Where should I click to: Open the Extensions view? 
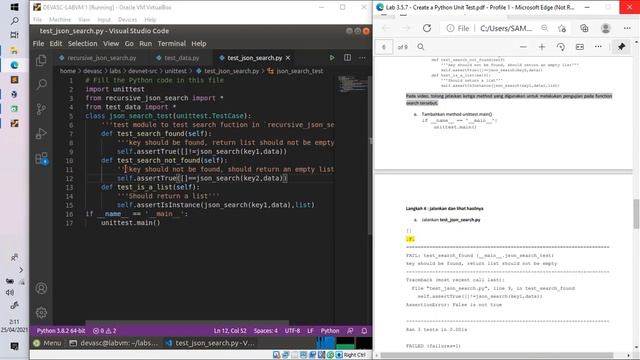[x=41, y=158]
